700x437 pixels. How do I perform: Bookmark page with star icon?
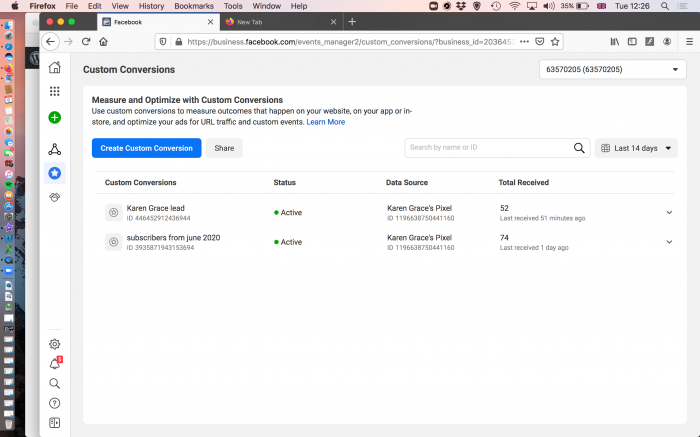(555, 42)
